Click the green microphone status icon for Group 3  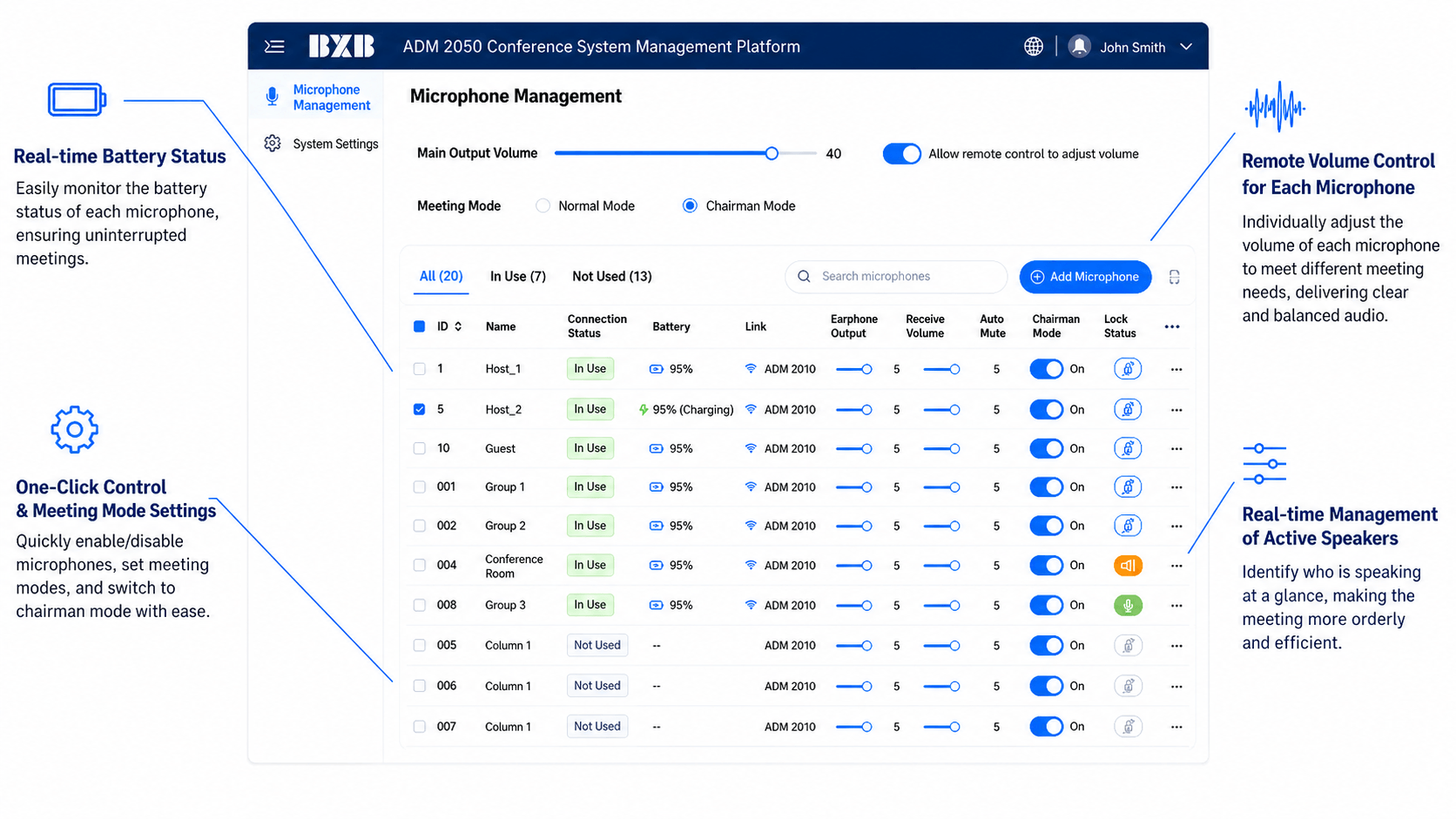(x=1128, y=606)
